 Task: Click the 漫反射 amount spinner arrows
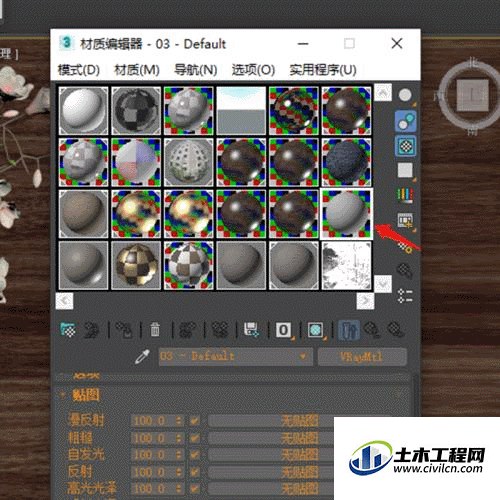pyautogui.click(x=179, y=421)
